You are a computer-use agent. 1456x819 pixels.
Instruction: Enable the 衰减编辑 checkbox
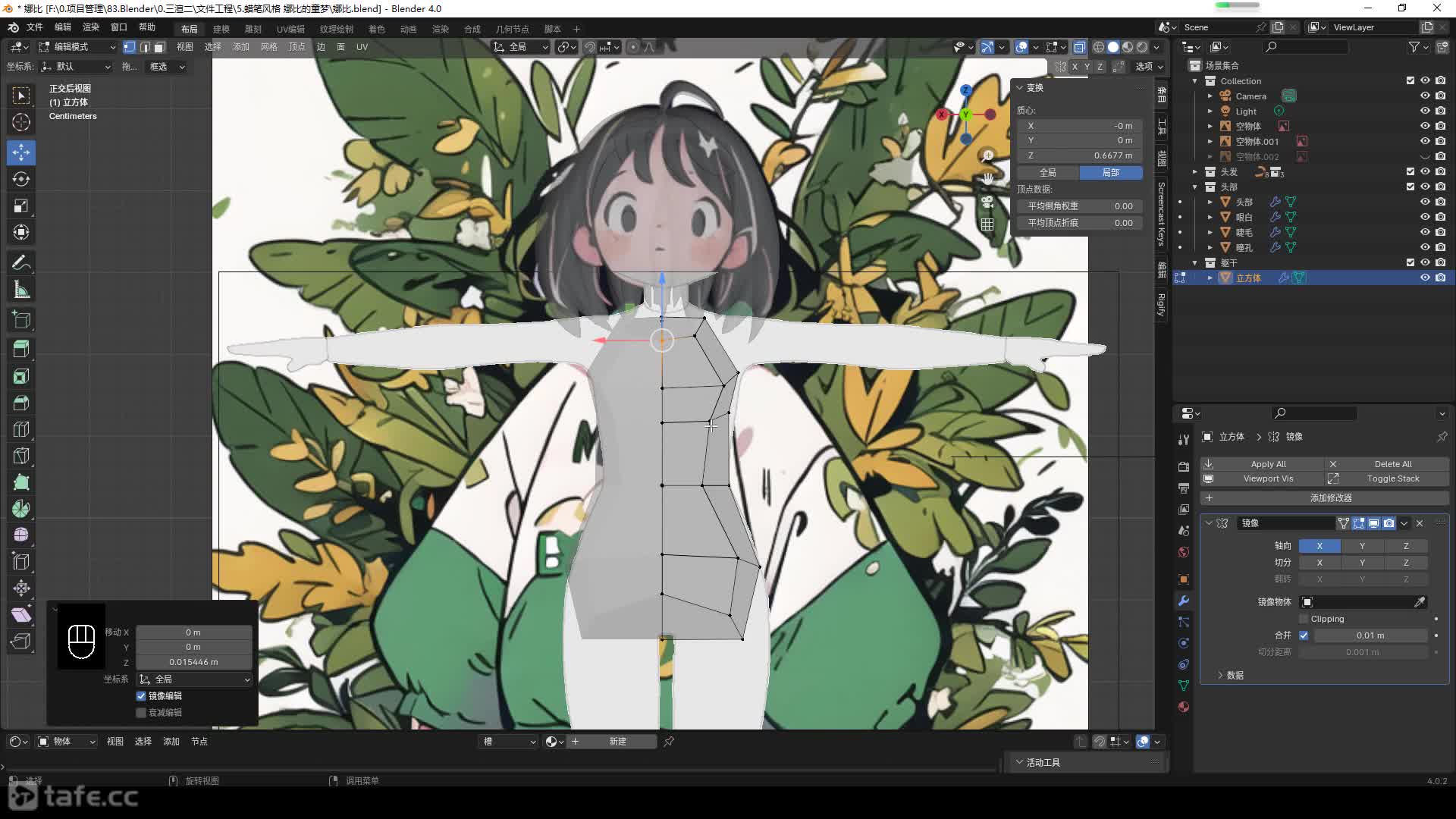pos(141,713)
